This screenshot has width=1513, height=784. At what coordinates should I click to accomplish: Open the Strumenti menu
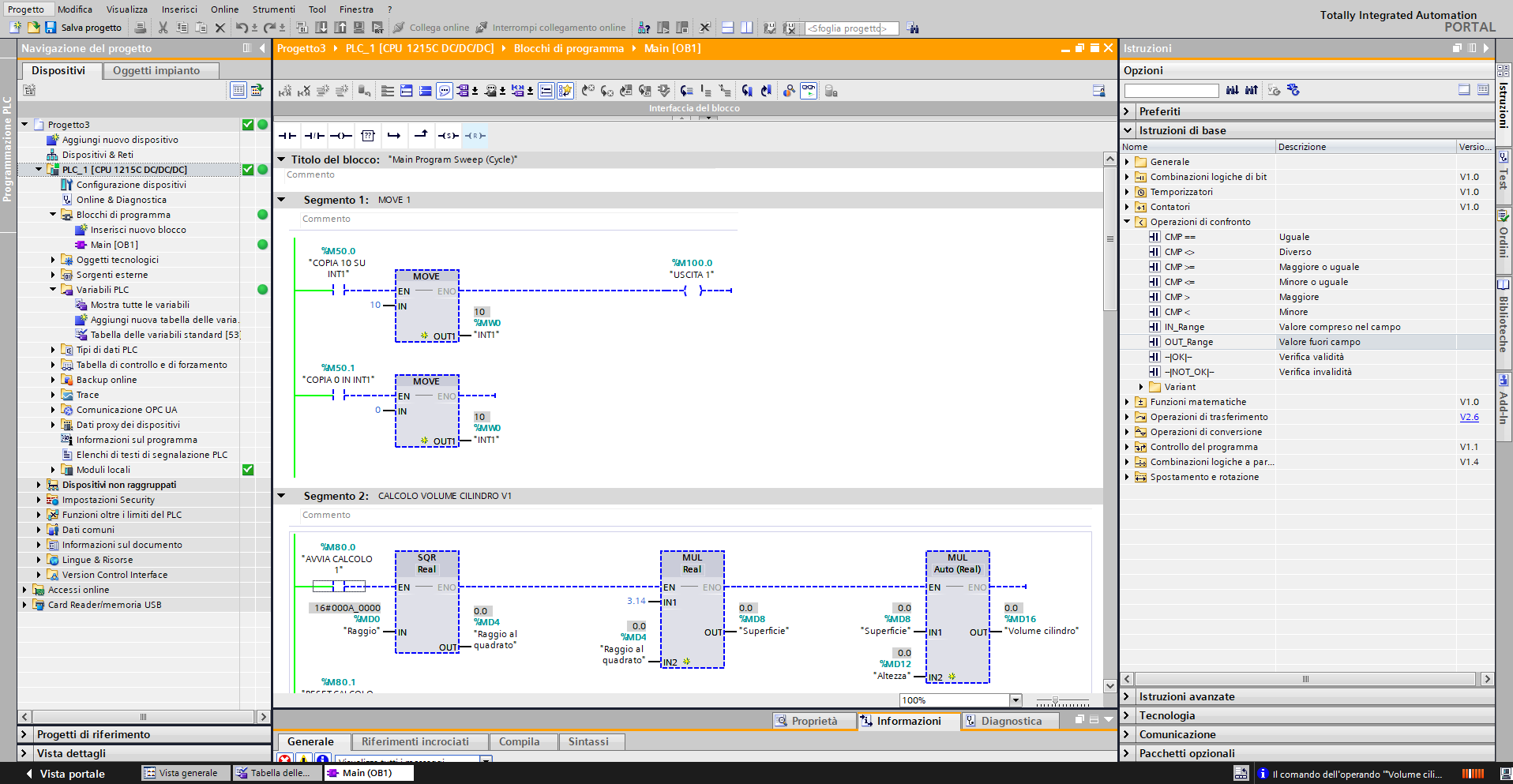(273, 9)
